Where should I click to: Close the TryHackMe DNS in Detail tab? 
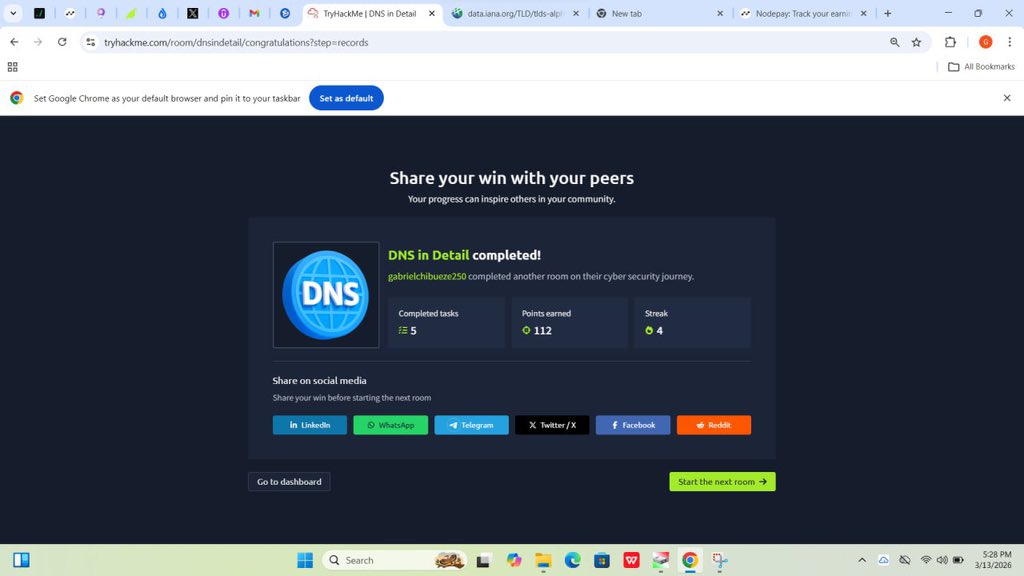pyautogui.click(x=432, y=13)
